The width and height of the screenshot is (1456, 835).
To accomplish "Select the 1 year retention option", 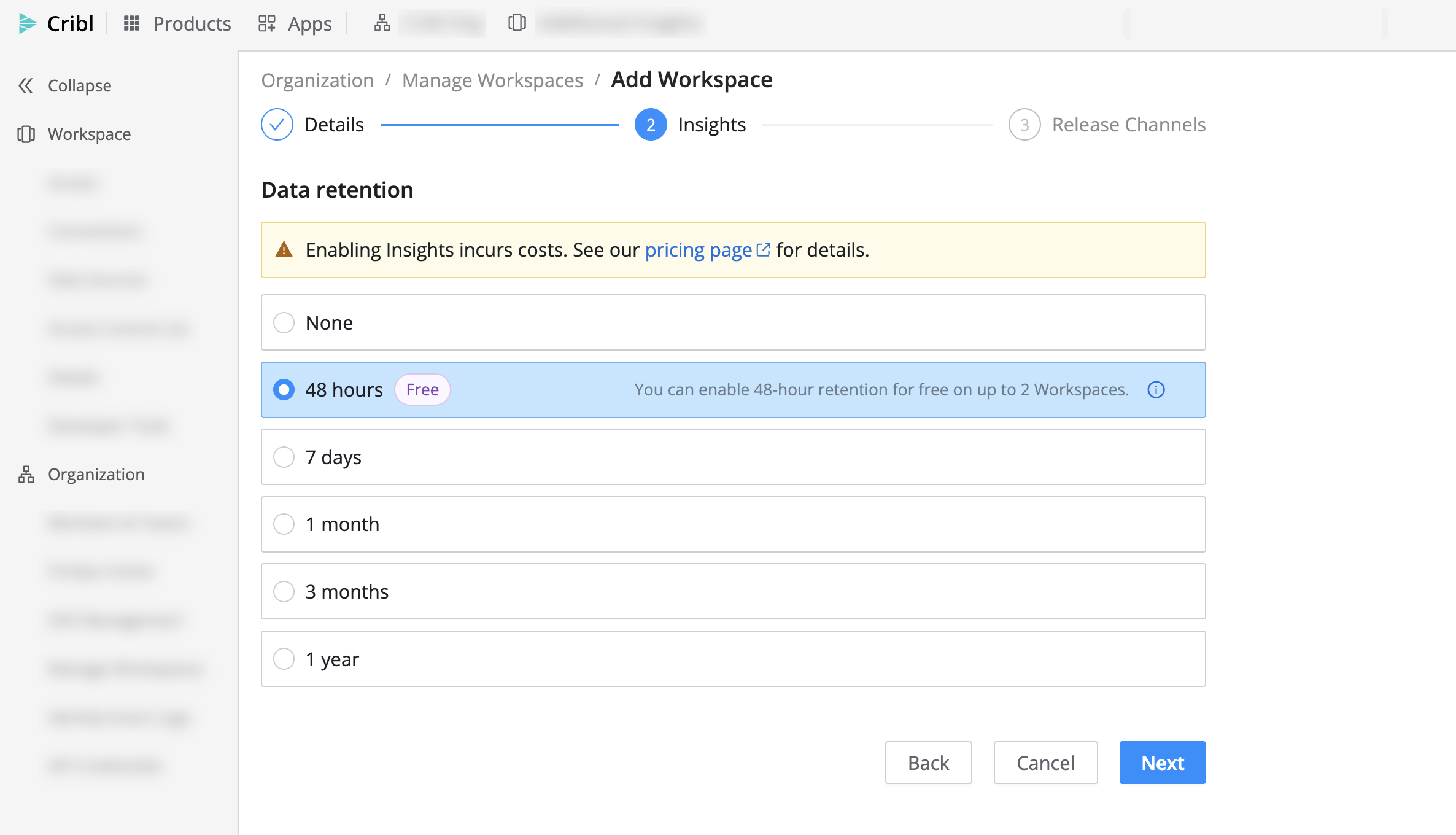I will click(734, 659).
